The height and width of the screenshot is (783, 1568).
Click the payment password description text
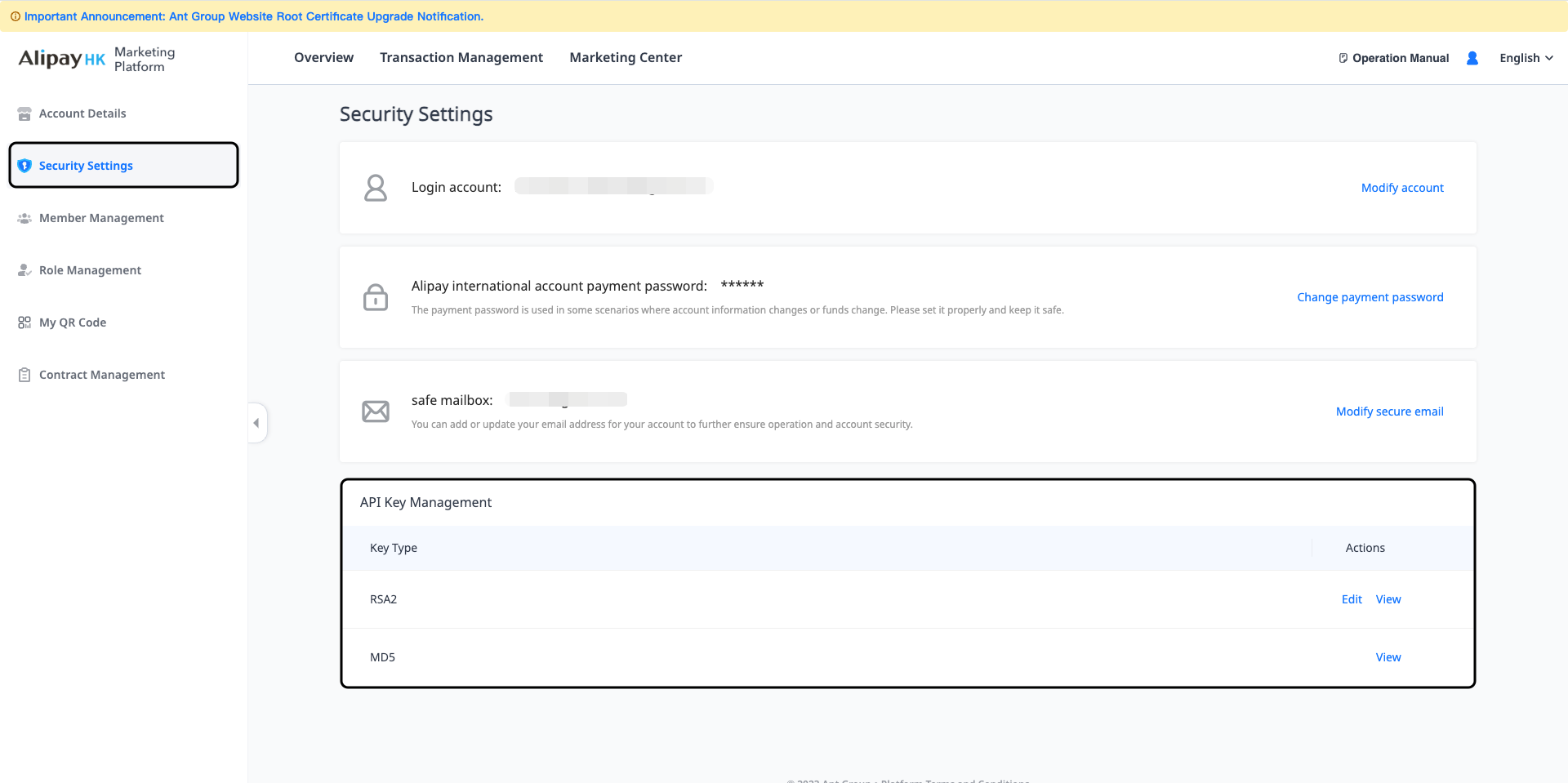point(737,310)
